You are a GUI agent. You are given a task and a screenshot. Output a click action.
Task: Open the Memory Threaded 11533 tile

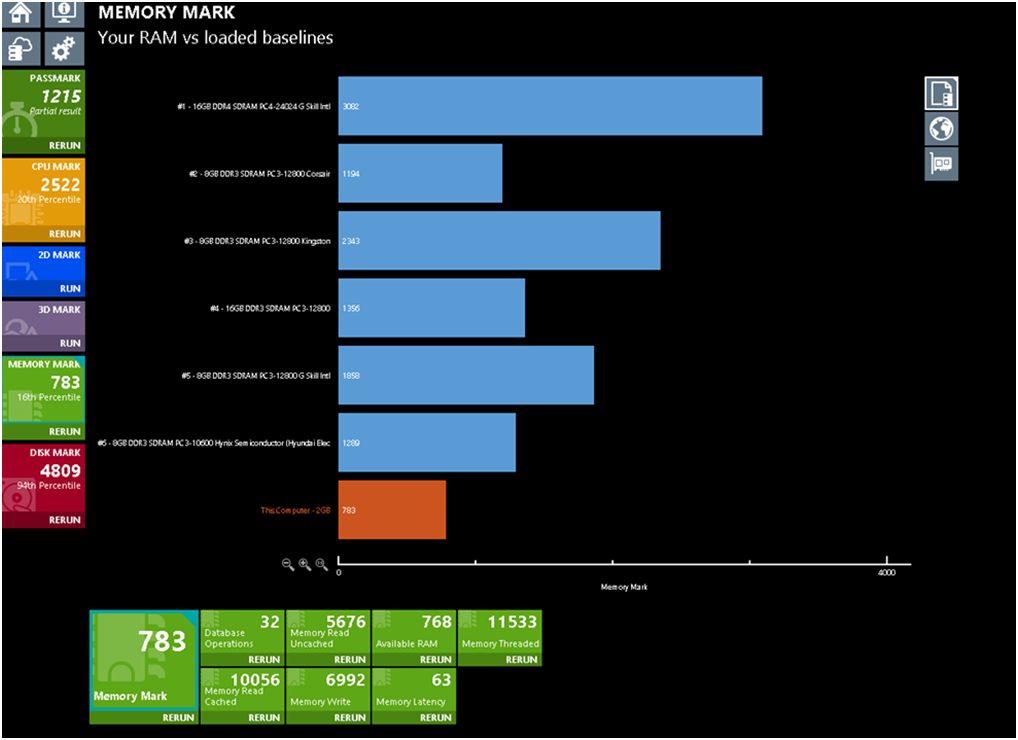500,632
